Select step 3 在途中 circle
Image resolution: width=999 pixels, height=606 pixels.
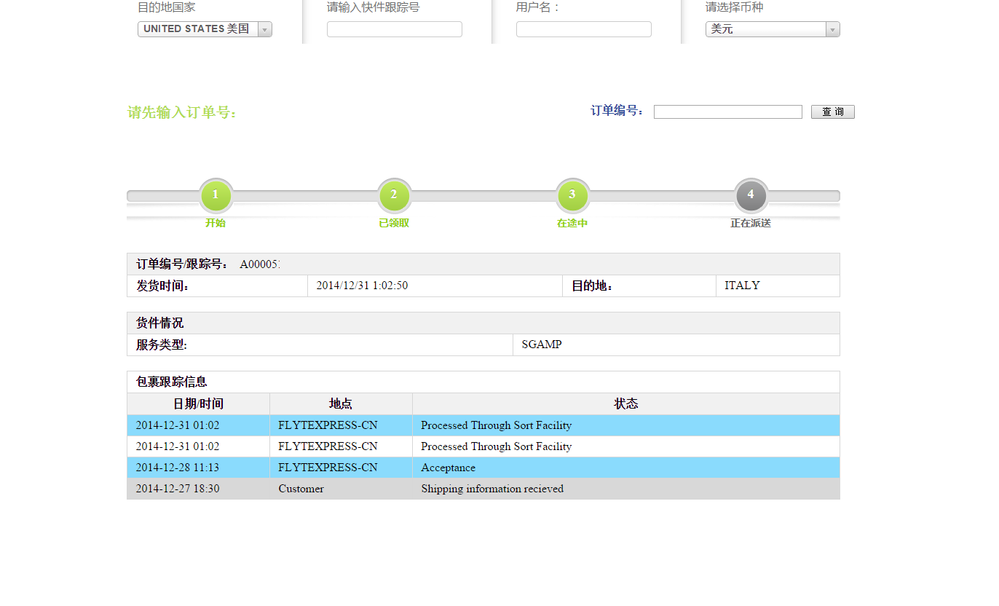(572, 195)
